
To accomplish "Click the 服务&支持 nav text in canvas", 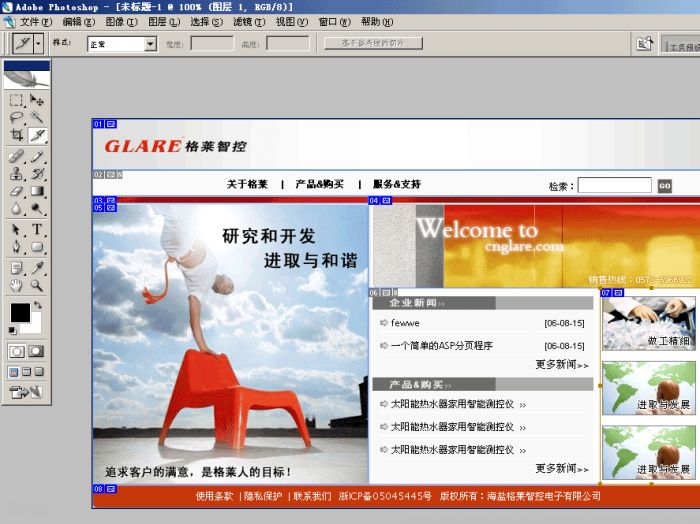I will click(397, 184).
